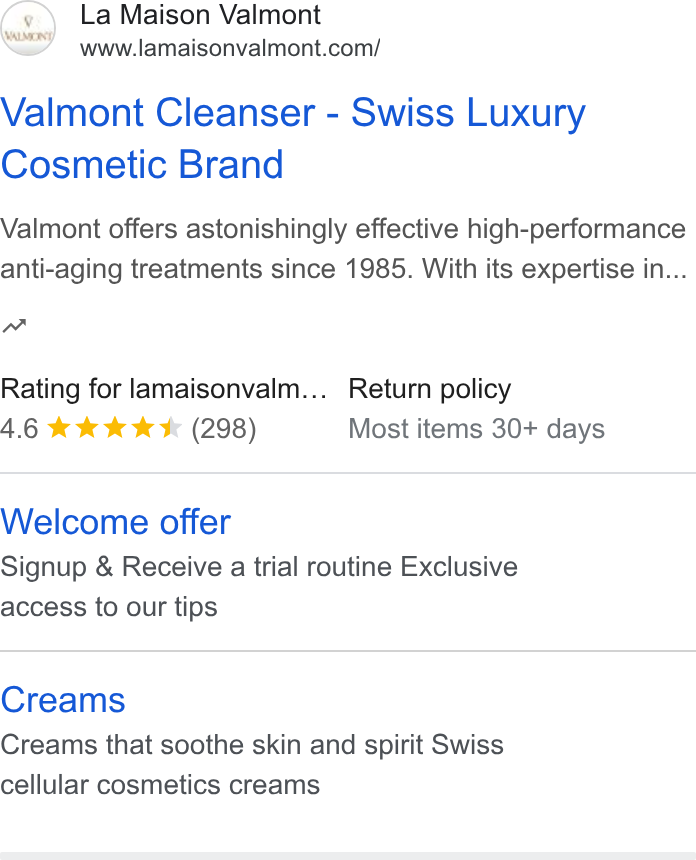Click the 4.6 rating score number
Image resolution: width=696 pixels, height=860 pixels.
(19, 429)
